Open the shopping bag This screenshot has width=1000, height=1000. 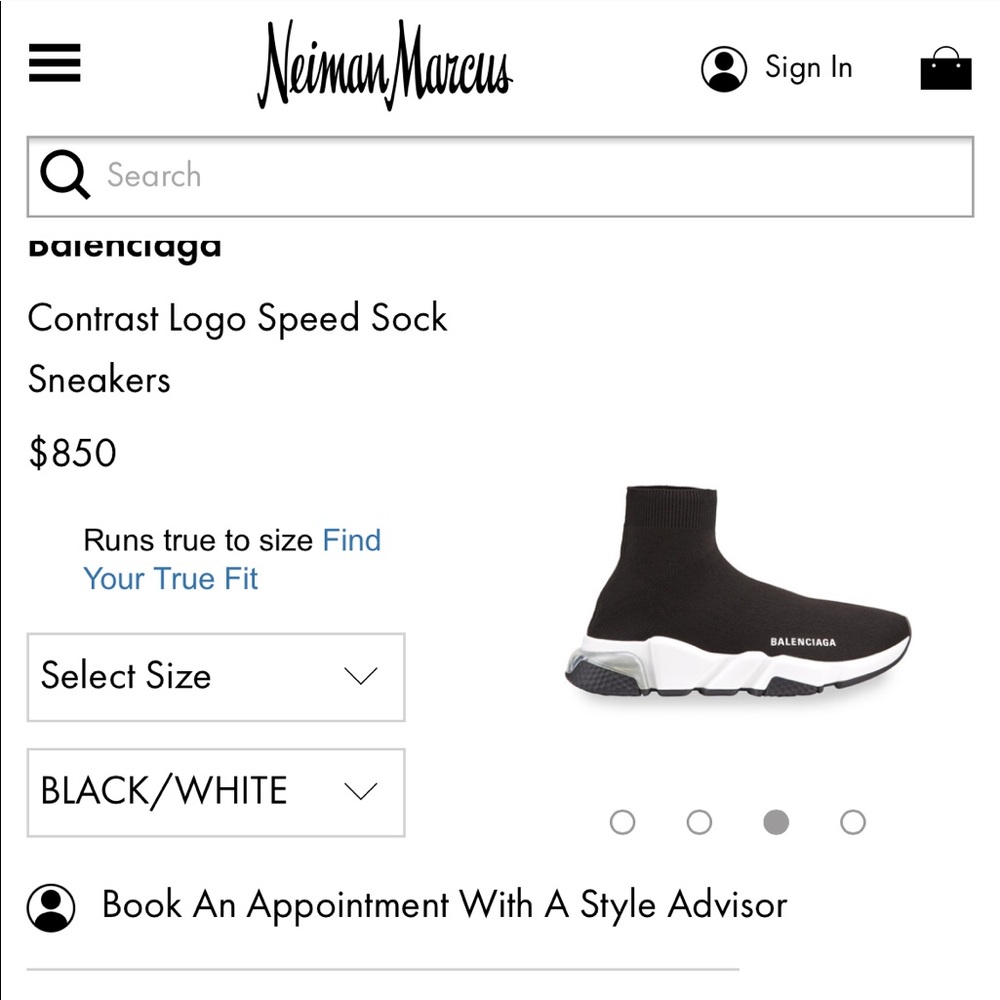(945, 68)
